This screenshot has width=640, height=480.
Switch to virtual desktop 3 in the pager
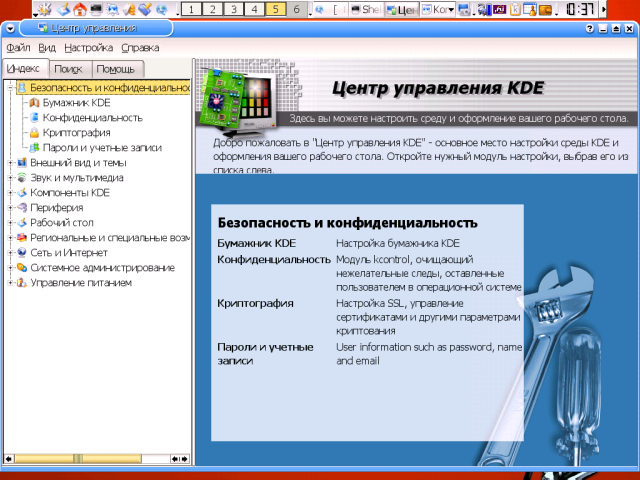(x=233, y=9)
